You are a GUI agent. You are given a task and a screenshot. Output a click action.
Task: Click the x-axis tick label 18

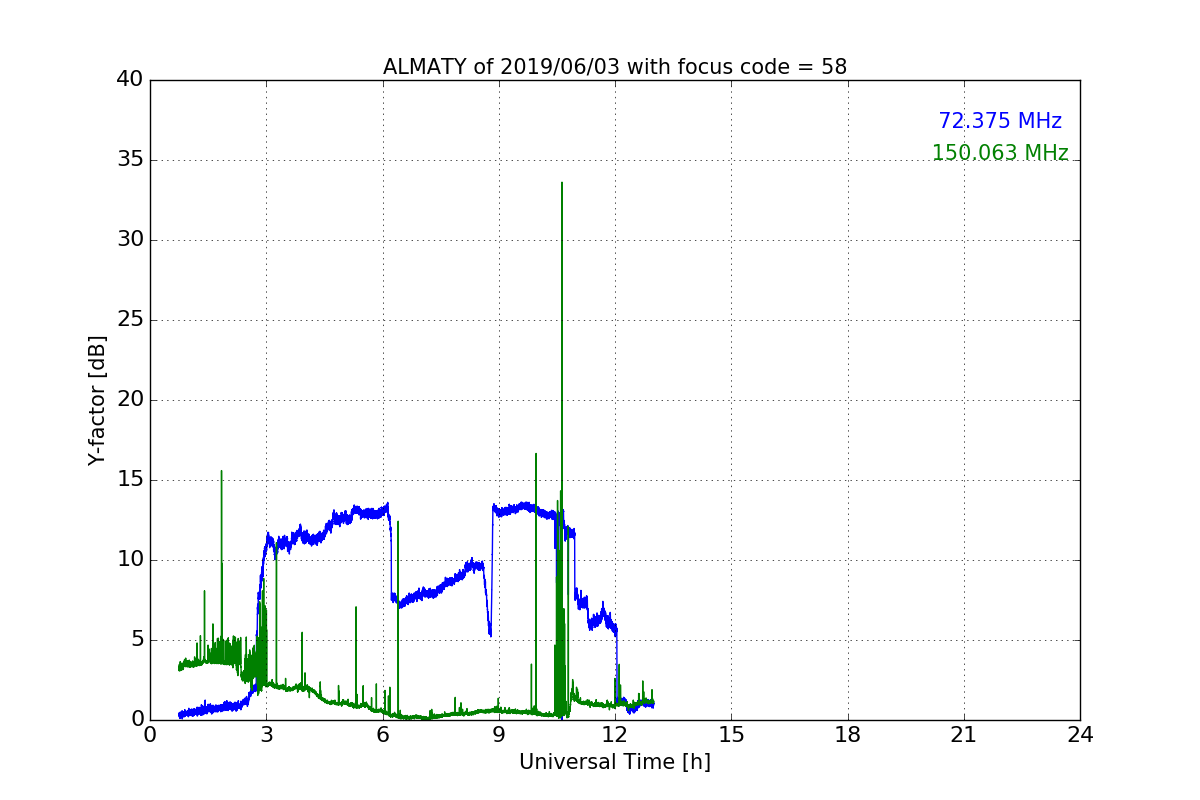pyautogui.click(x=848, y=735)
